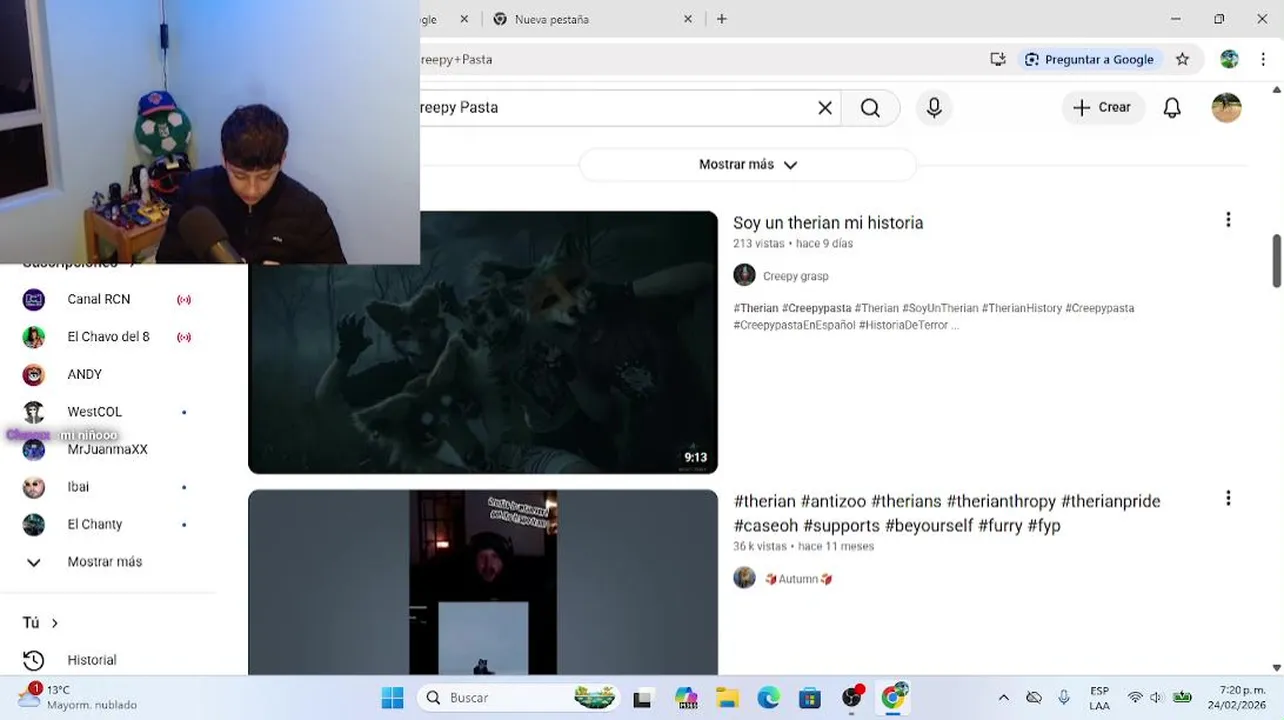Open the Crear upload menu
Screen dimensions: 1284x720
point(1103,108)
